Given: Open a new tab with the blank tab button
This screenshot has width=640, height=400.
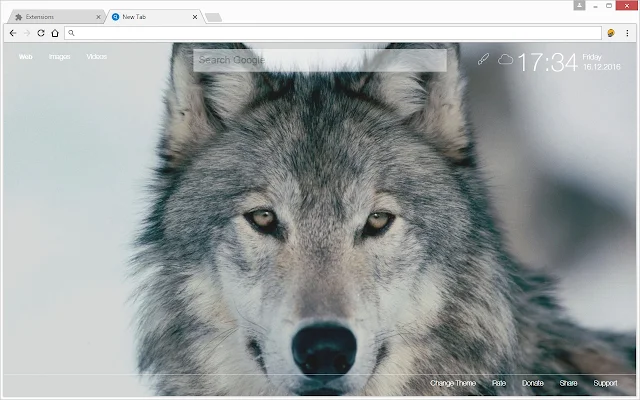Looking at the screenshot, I should tap(213, 17).
